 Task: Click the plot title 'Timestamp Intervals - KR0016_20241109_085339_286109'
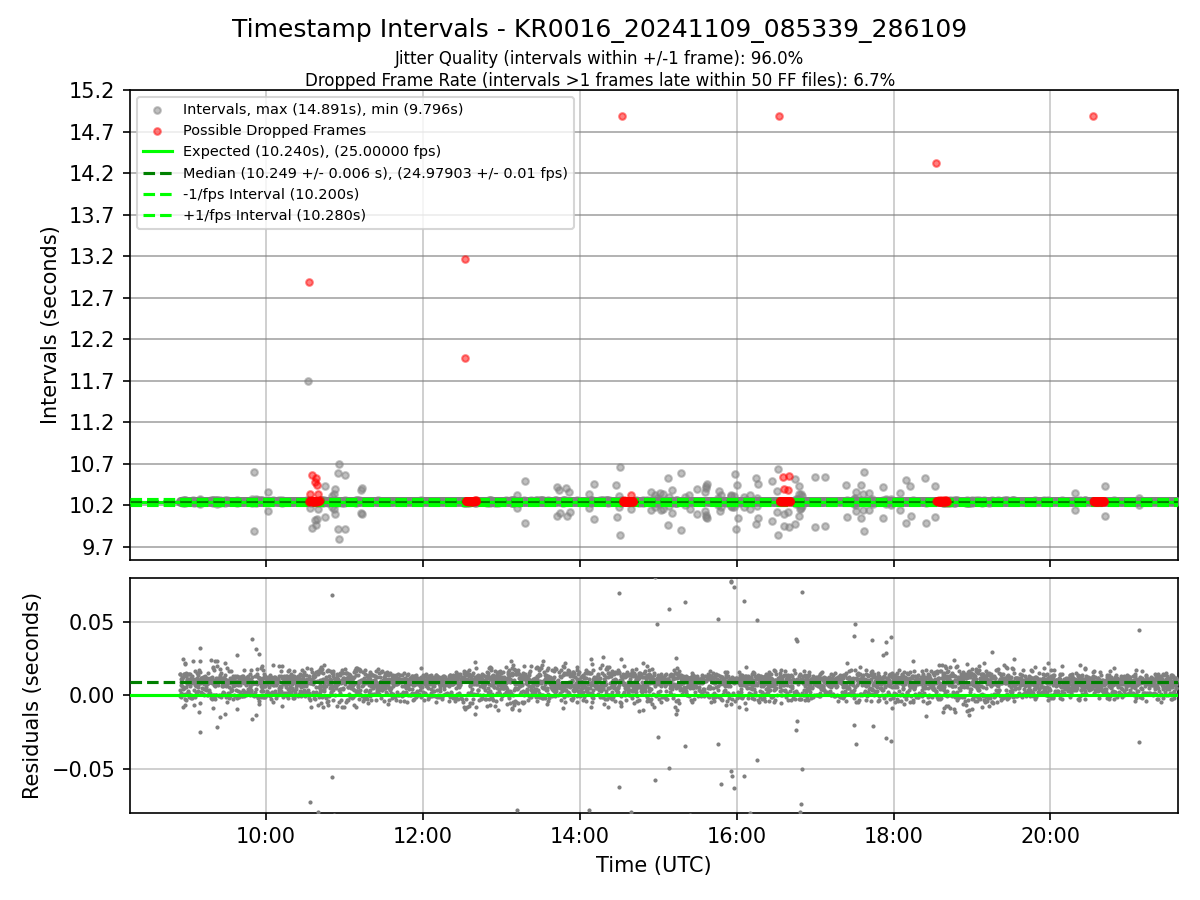coord(599,29)
